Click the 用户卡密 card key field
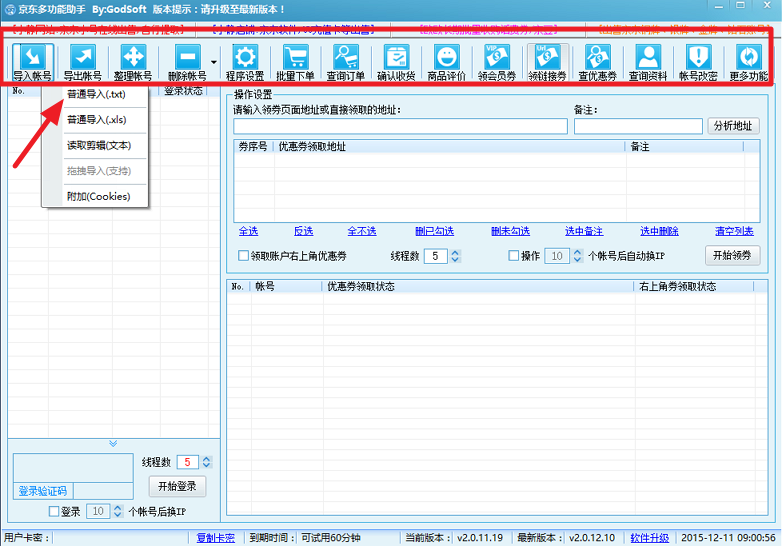 click(x=119, y=538)
